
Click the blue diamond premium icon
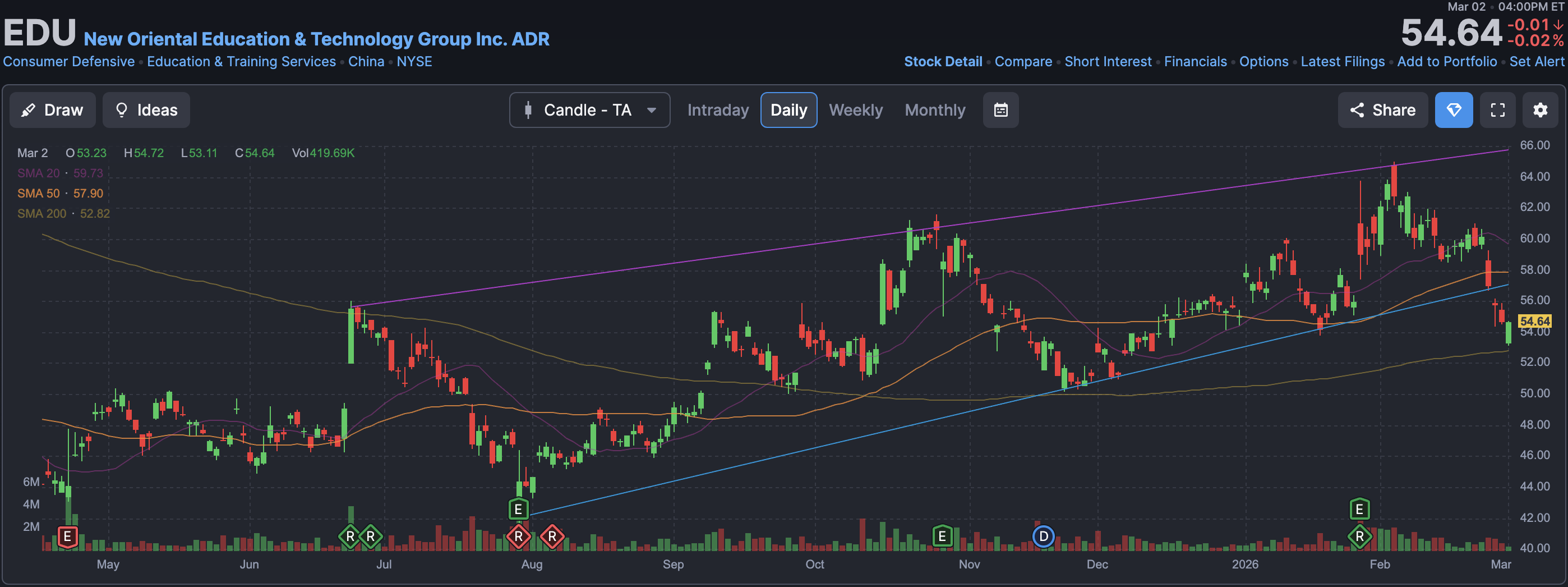click(1454, 110)
